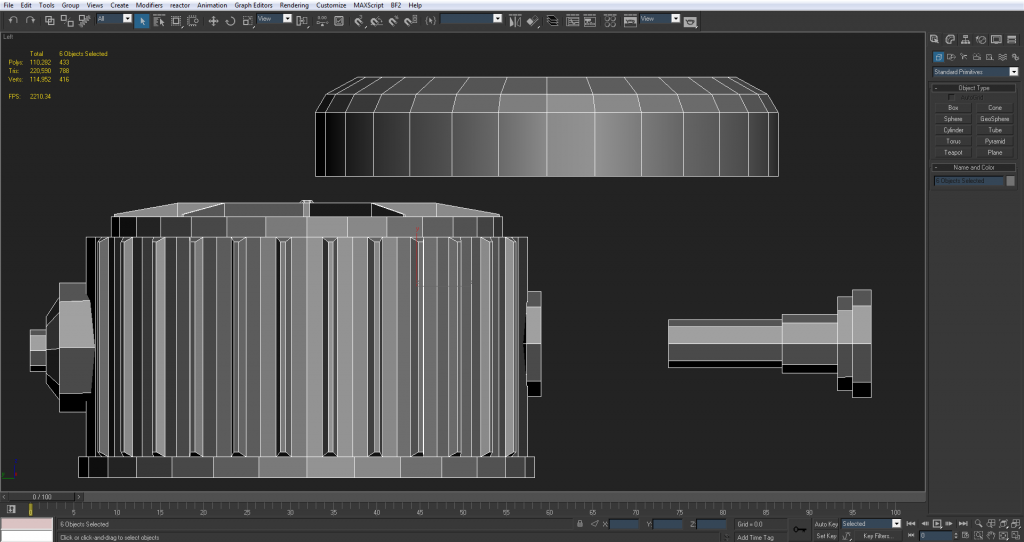Collapse the Object Type rollout
1024x542 pixels.
click(x=973, y=88)
